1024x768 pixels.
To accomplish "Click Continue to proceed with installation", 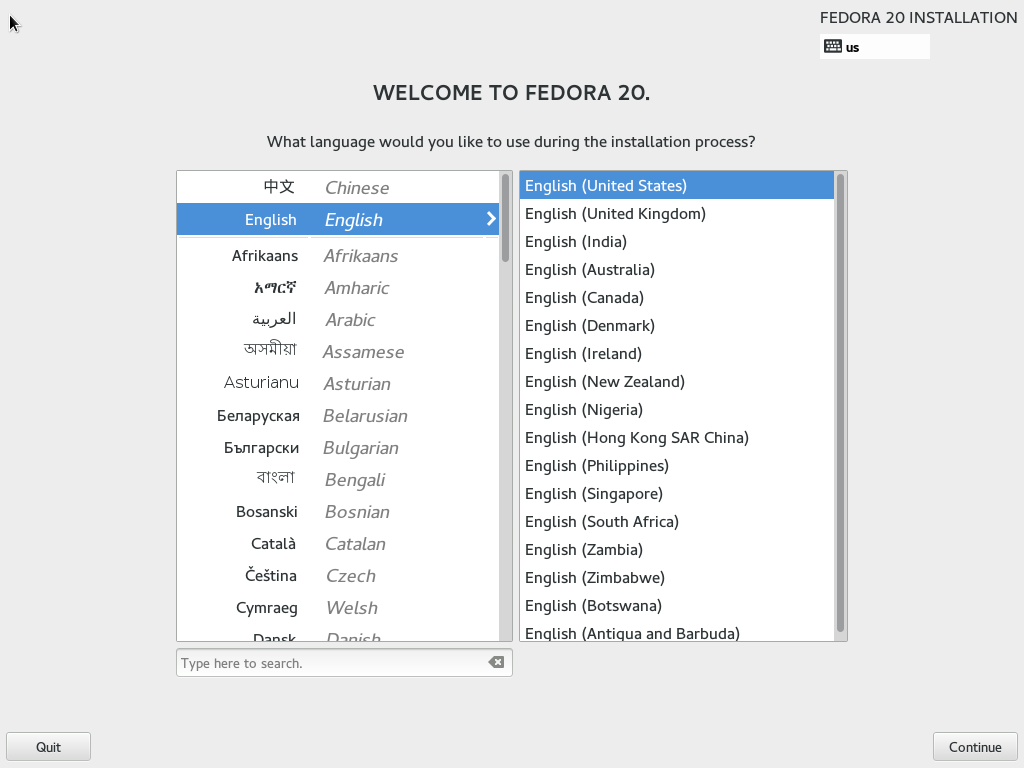I will click(x=975, y=746).
